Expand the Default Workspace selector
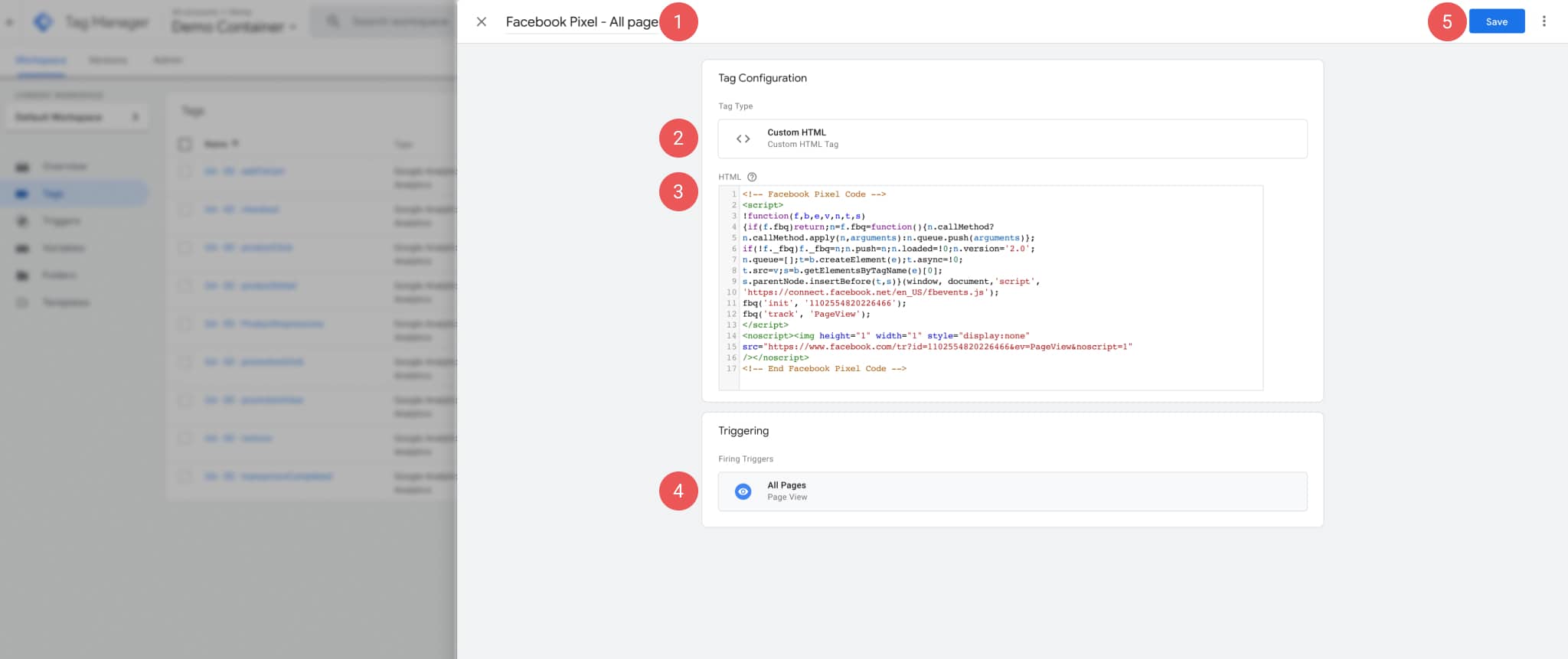Viewport: 1568px width, 659px height. tap(77, 117)
